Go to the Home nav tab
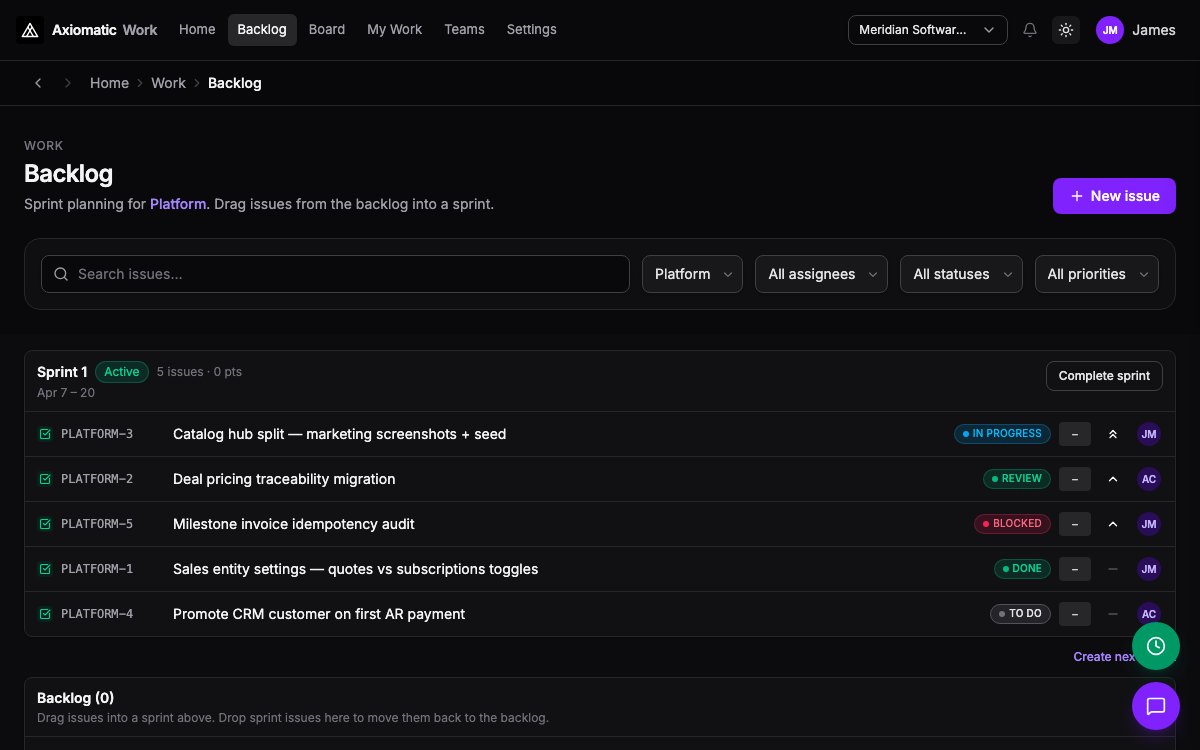This screenshot has height=750, width=1200. [197, 30]
